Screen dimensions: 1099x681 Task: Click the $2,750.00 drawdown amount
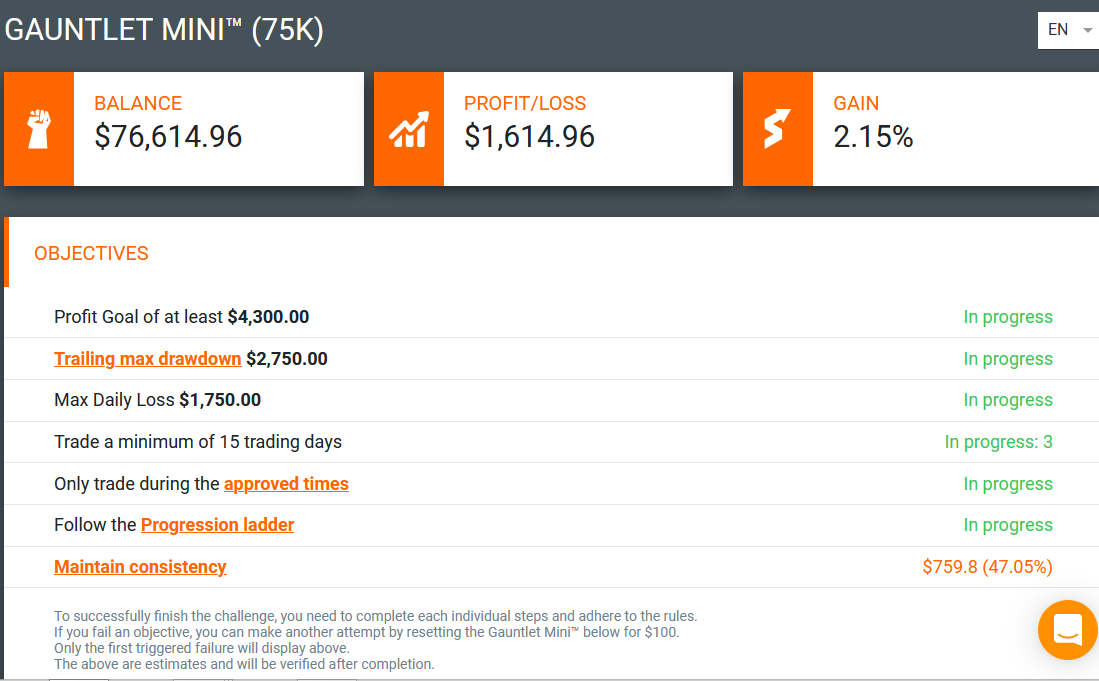tap(287, 359)
